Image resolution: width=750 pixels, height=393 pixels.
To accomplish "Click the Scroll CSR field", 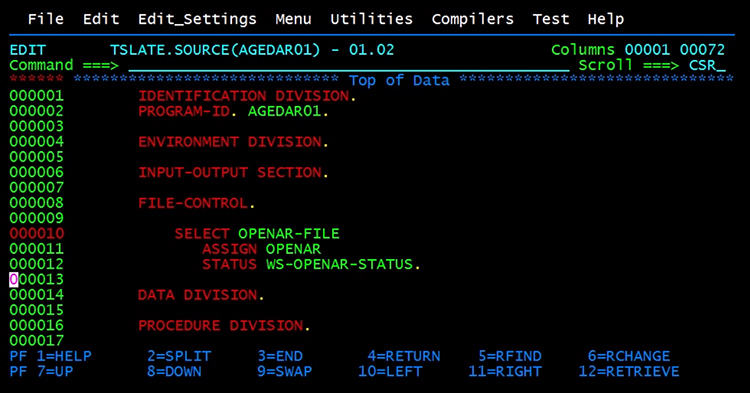I will point(707,66).
